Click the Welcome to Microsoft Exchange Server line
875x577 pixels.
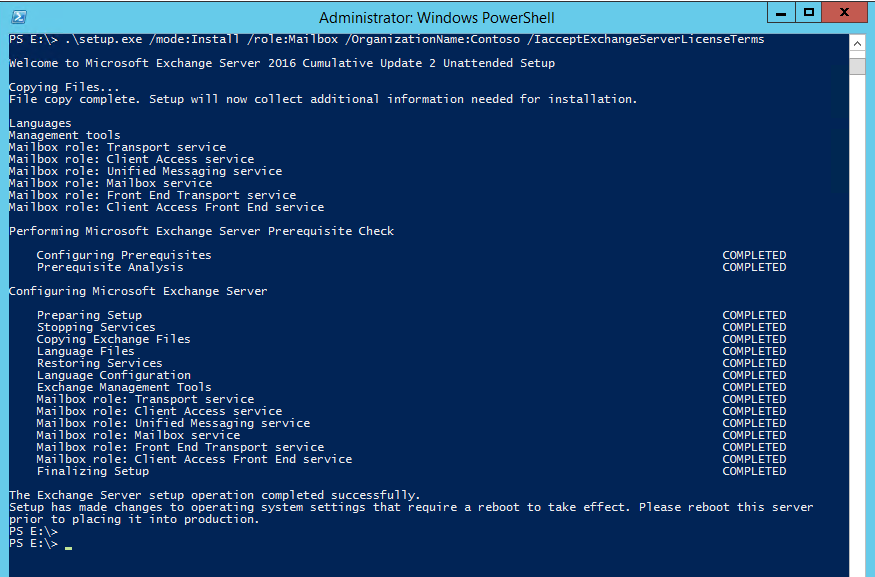click(x=282, y=63)
